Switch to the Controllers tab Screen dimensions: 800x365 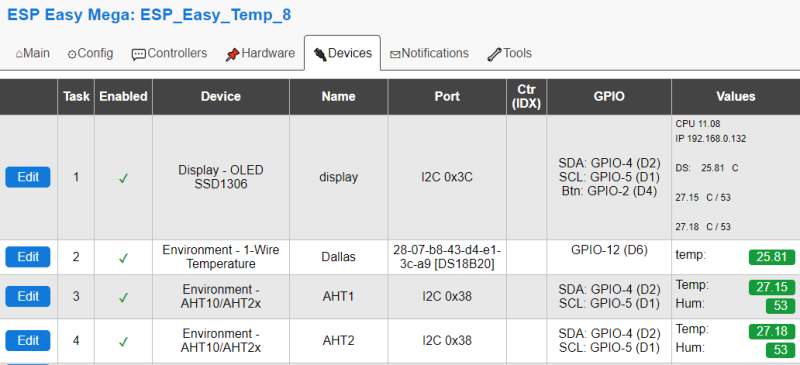(169, 53)
